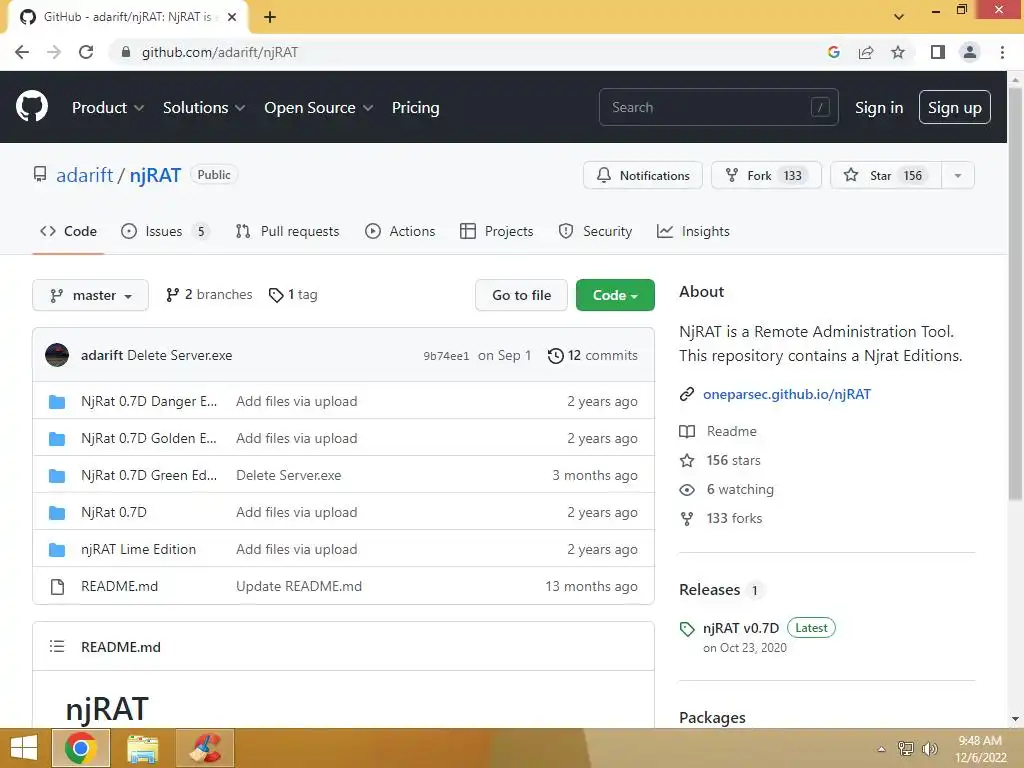Click Notifications button
Screen dimensions: 1024x768
click(643, 175)
